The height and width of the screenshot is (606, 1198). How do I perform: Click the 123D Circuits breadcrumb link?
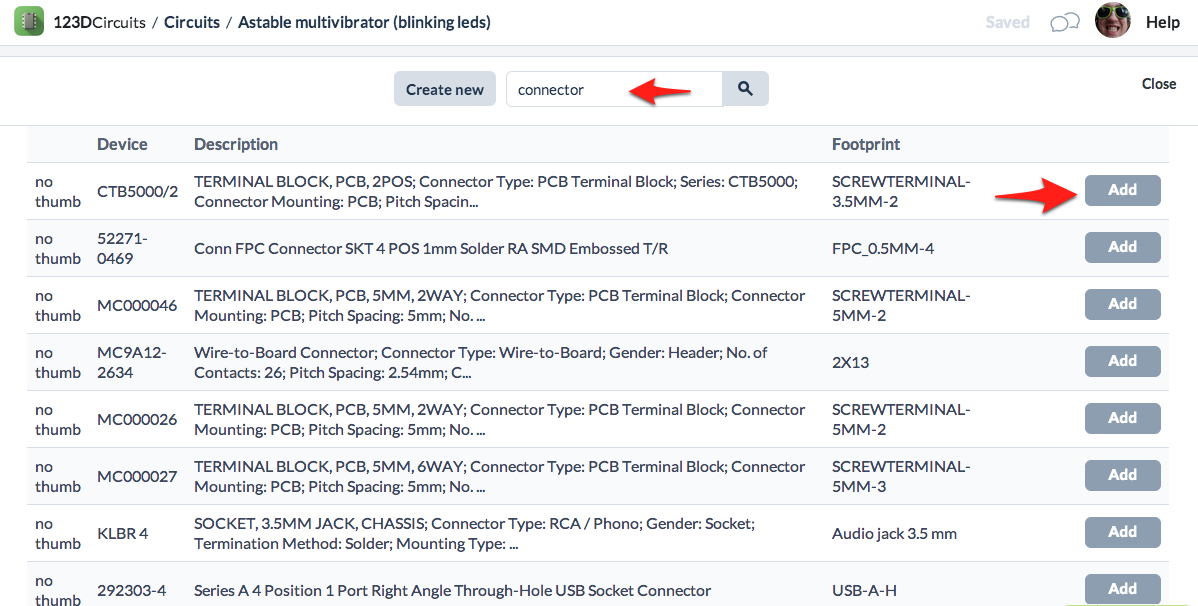(x=99, y=22)
